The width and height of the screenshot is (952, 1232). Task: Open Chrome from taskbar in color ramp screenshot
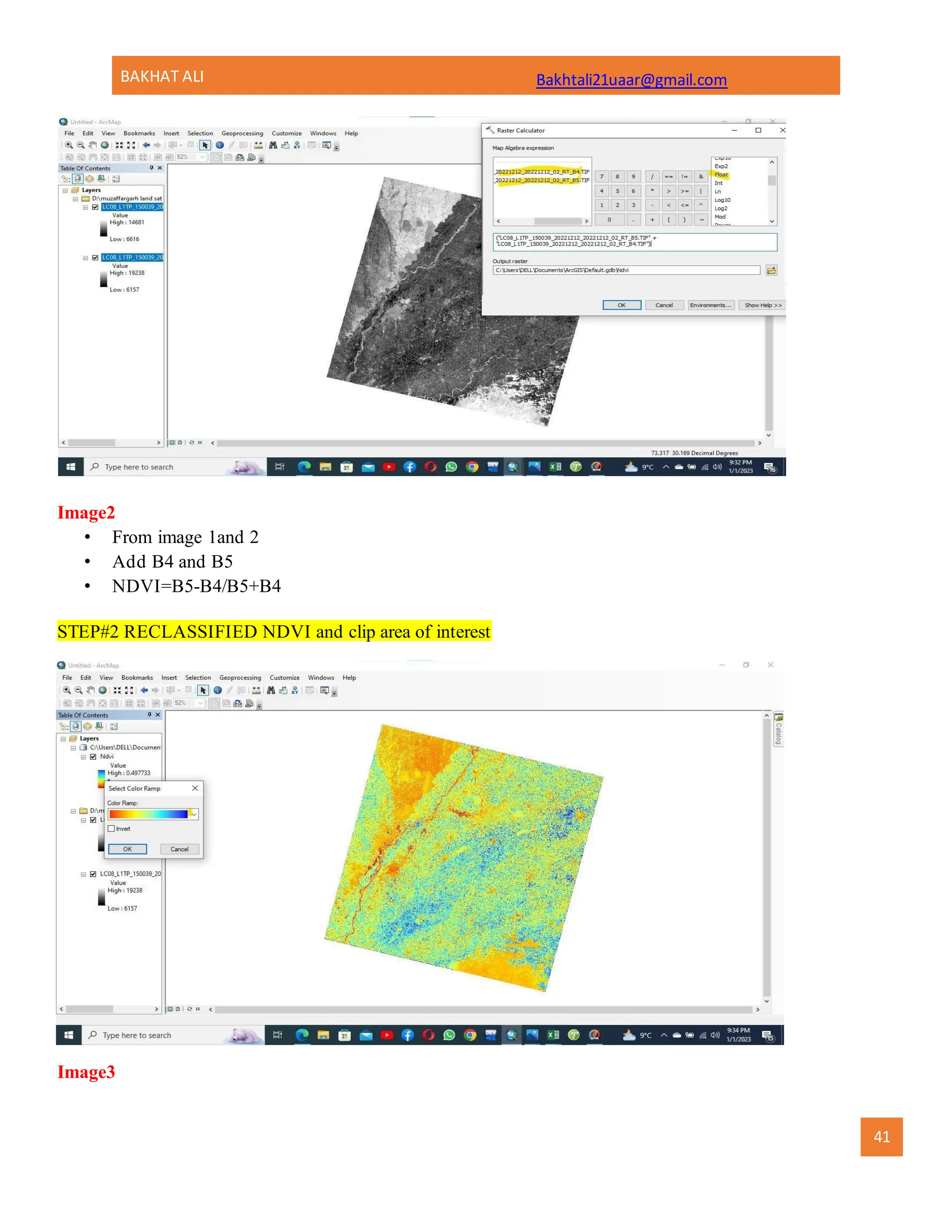470,1034
